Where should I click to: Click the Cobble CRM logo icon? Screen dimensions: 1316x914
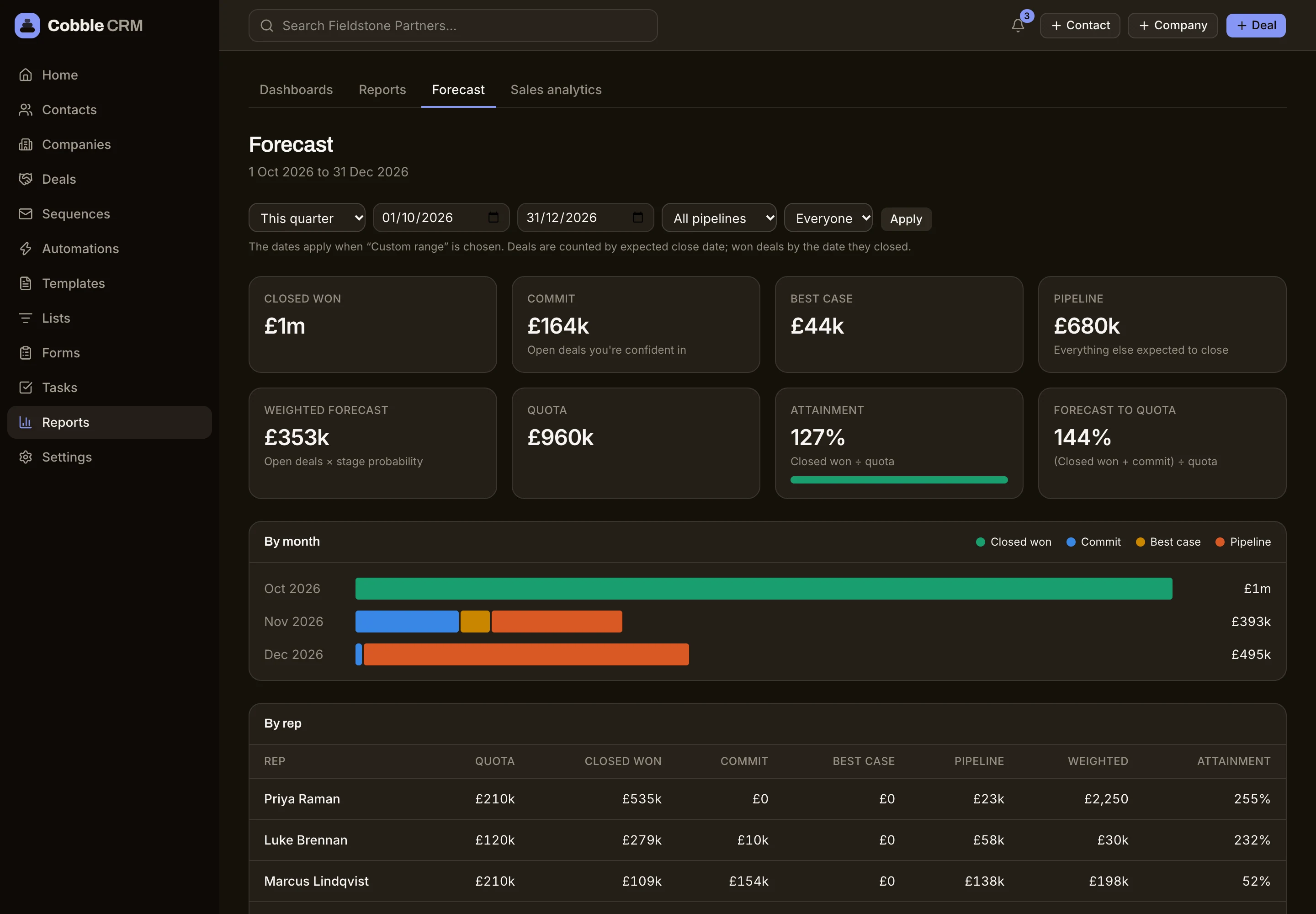pyautogui.click(x=27, y=25)
